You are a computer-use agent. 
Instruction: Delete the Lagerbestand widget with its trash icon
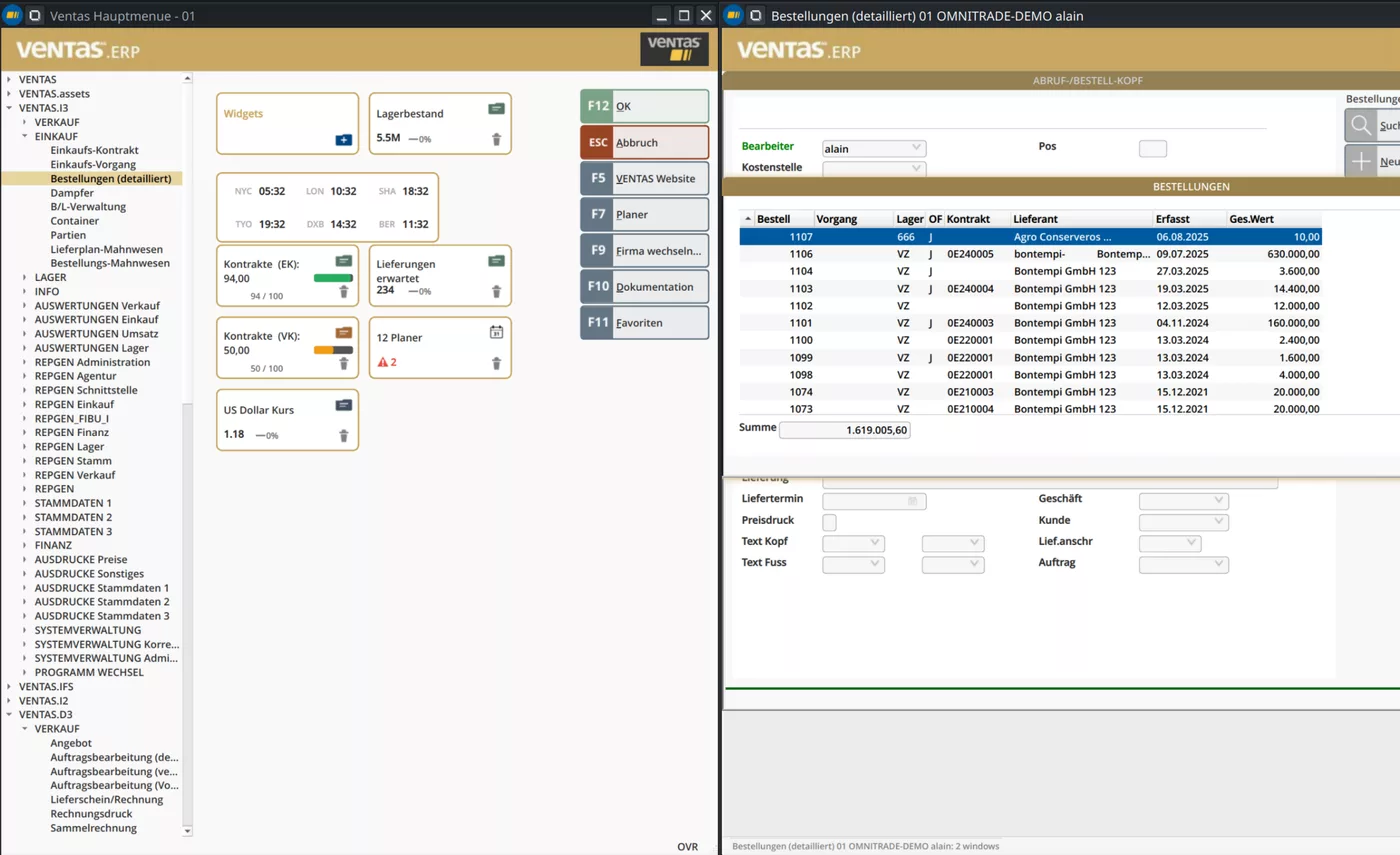pos(496,139)
